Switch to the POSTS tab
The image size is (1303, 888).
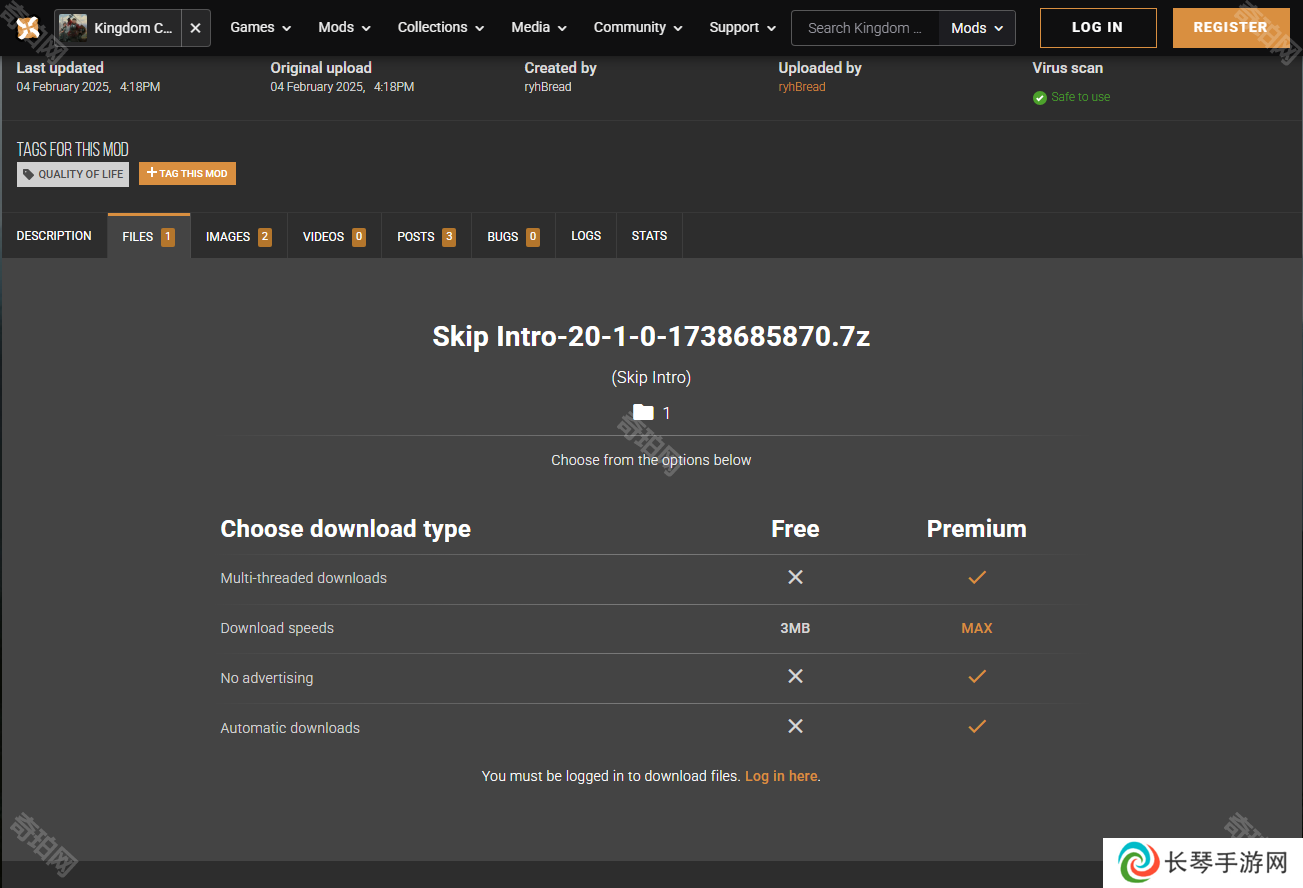(426, 236)
